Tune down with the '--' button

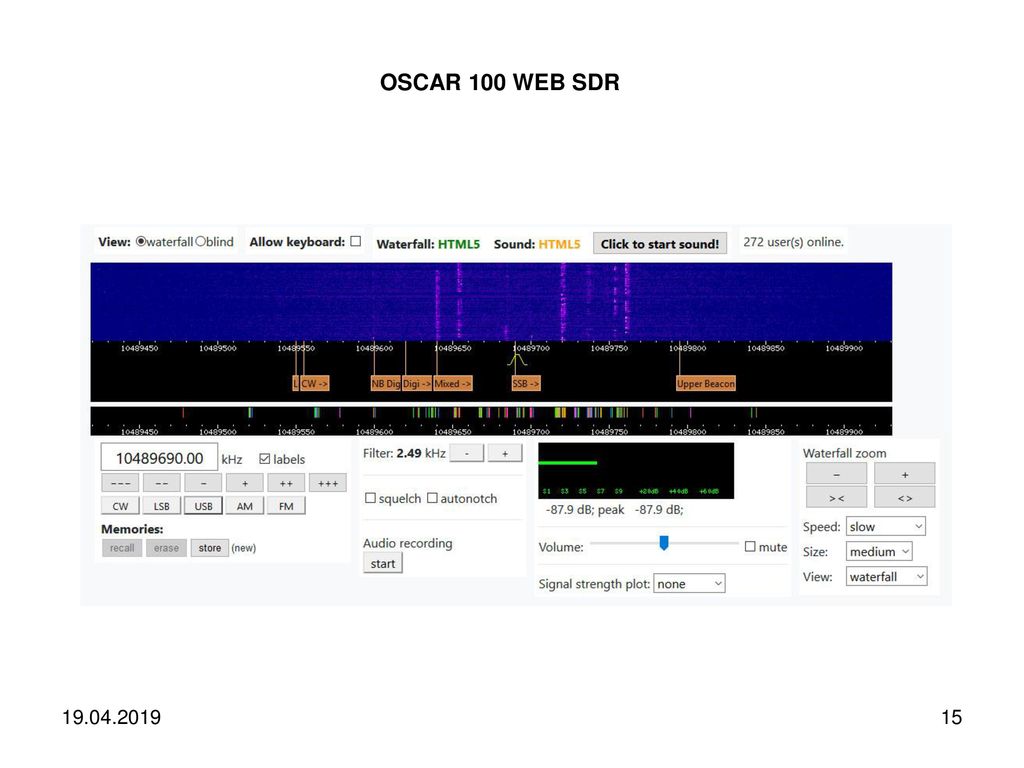click(x=162, y=483)
